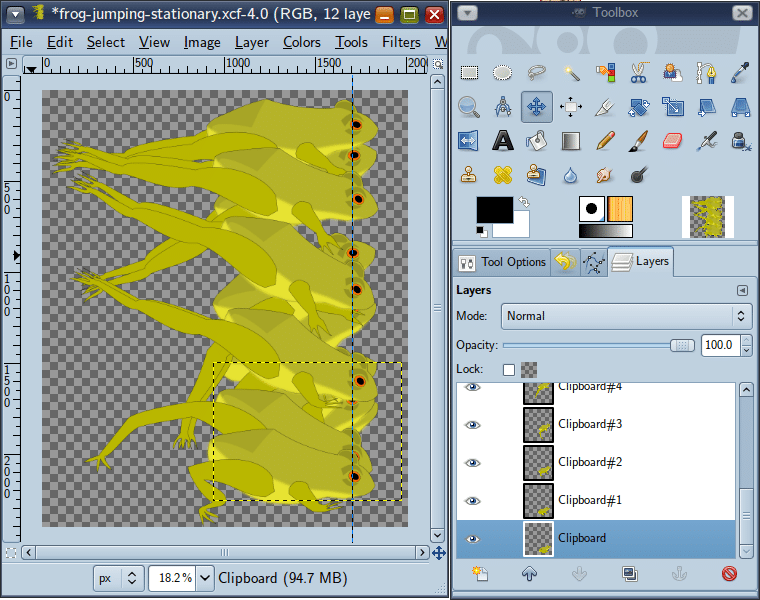Select the Blend gradient tool
The image size is (760, 600).
(x=571, y=141)
